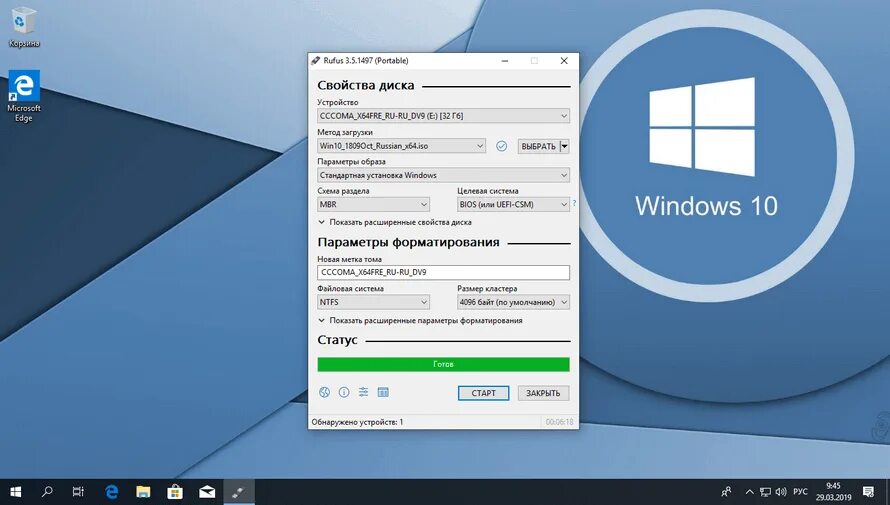The height and width of the screenshot is (505, 890).
Task: Open File Explorer from taskbar
Action: click(x=143, y=491)
